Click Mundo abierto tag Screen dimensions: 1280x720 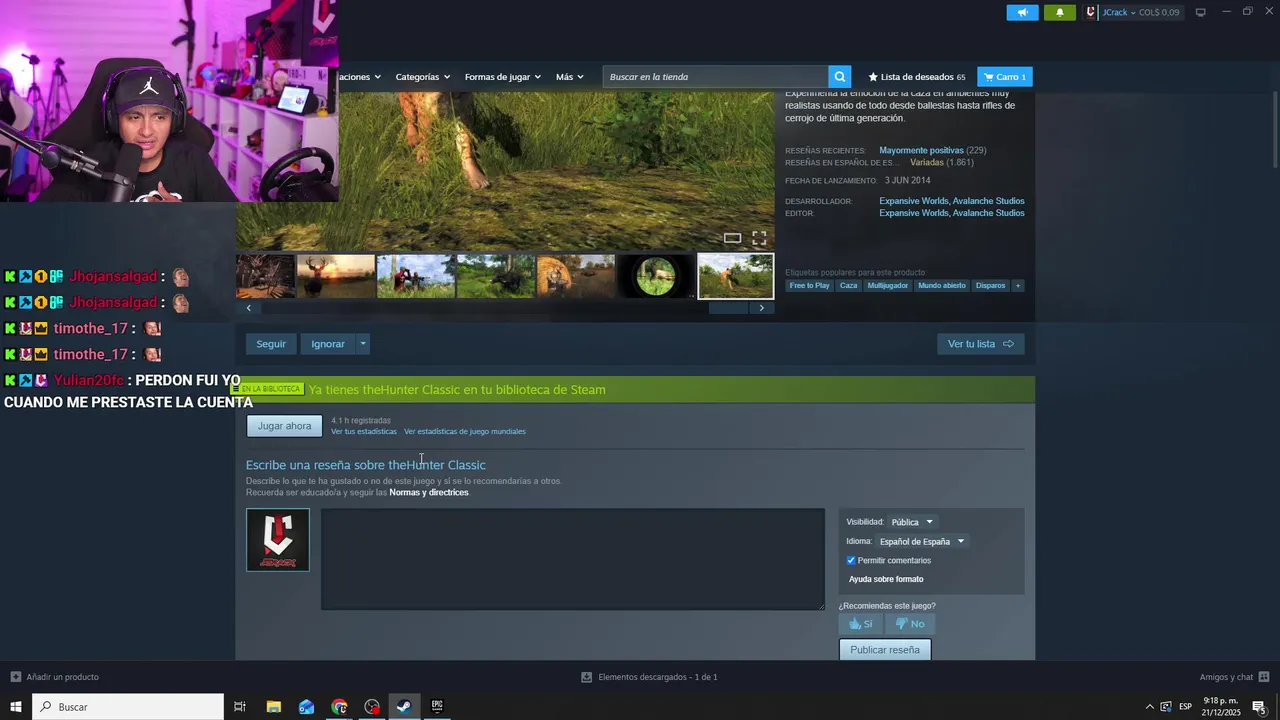coord(942,285)
